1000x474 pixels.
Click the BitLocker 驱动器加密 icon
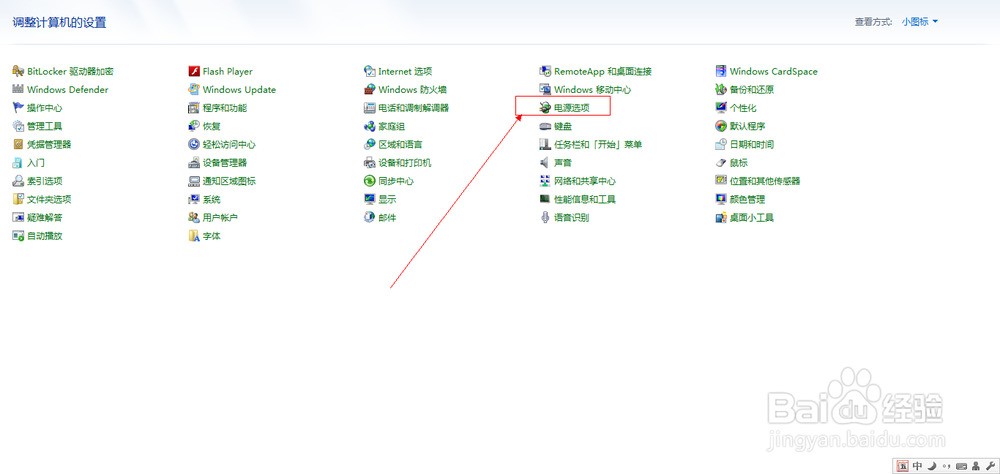point(18,71)
